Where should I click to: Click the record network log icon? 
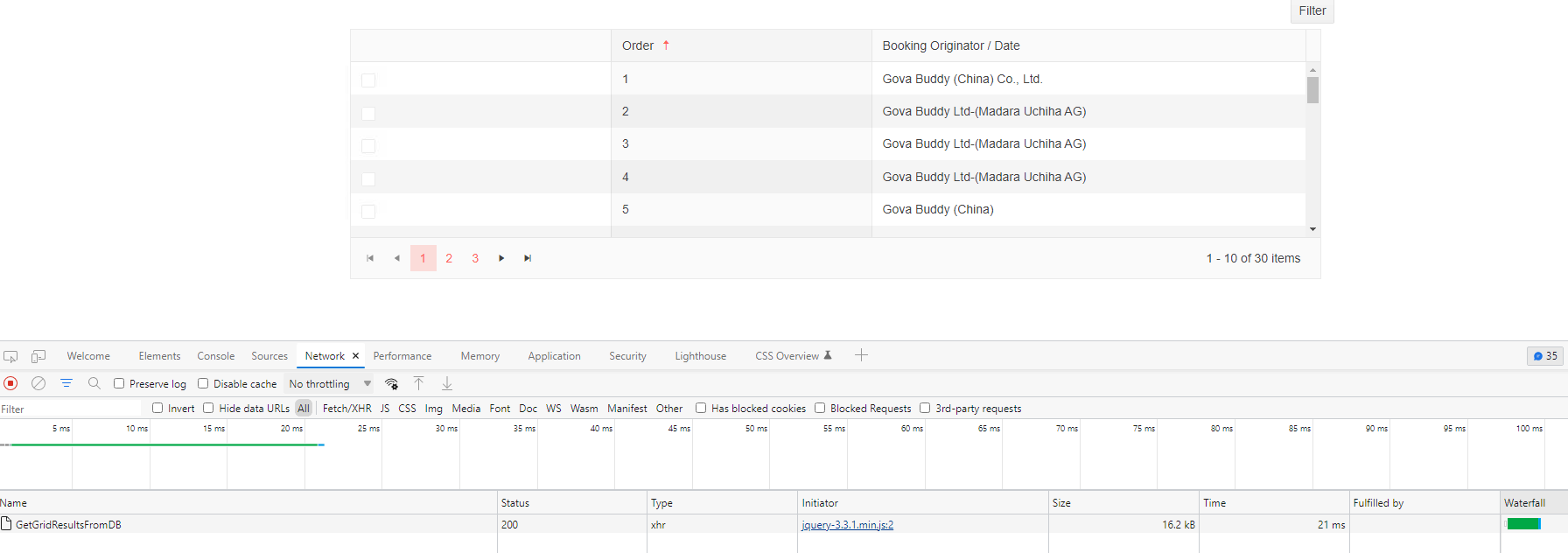click(x=10, y=383)
